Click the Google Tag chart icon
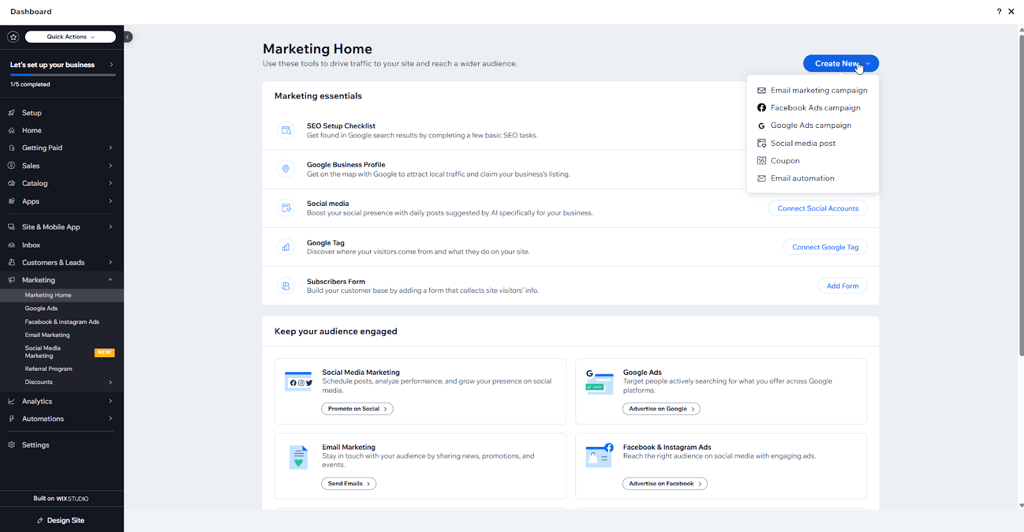This screenshot has width=1024, height=532. [285, 247]
